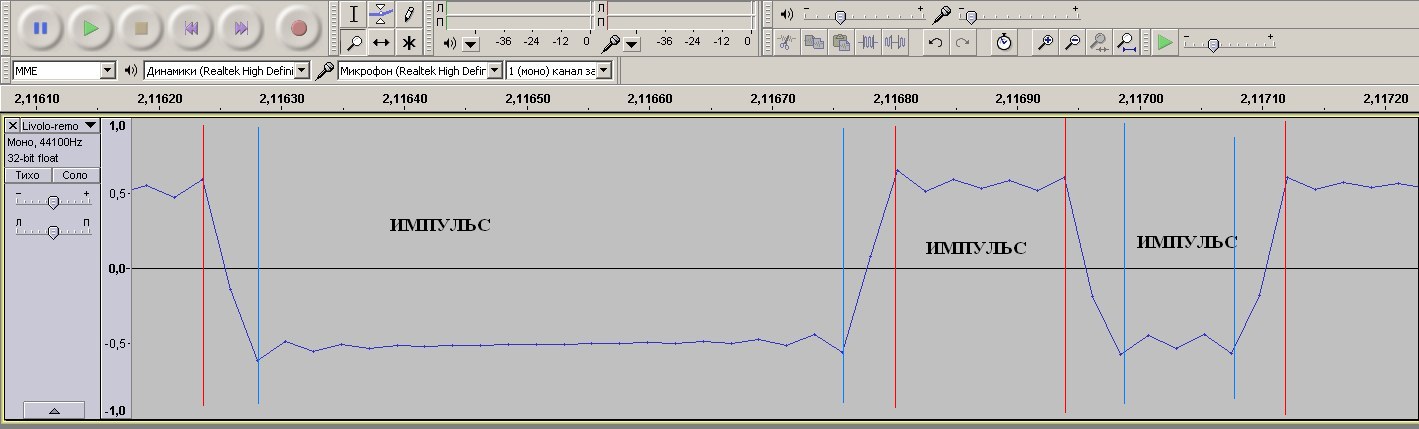Start playback with the green Play button

click(x=91, y=28)
